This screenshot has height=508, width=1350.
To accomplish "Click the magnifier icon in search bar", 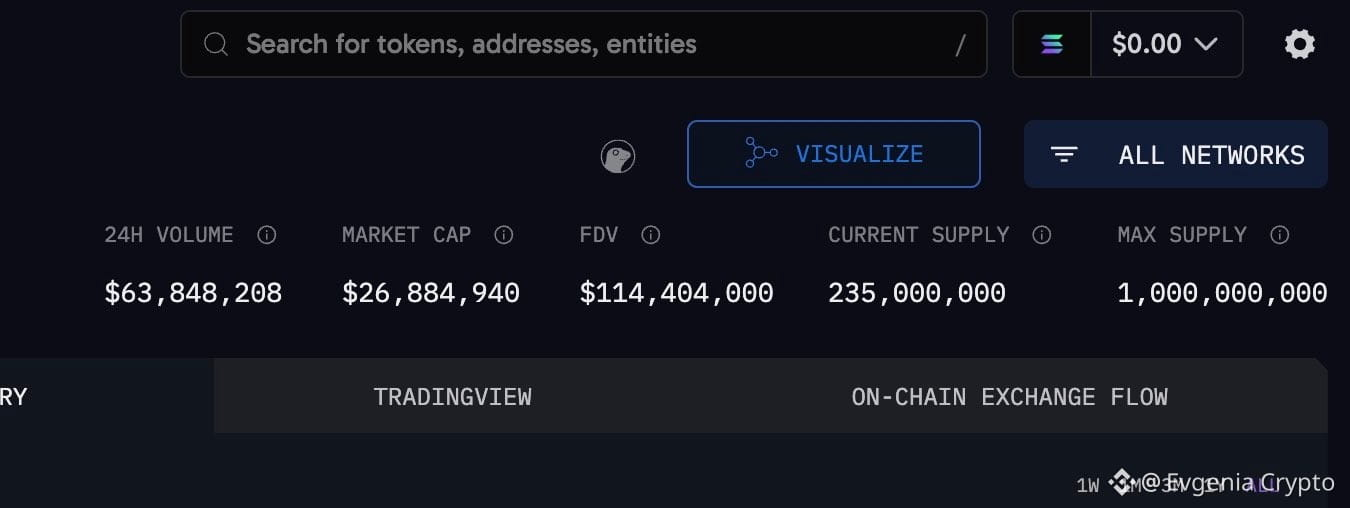I will click(215, 44).
